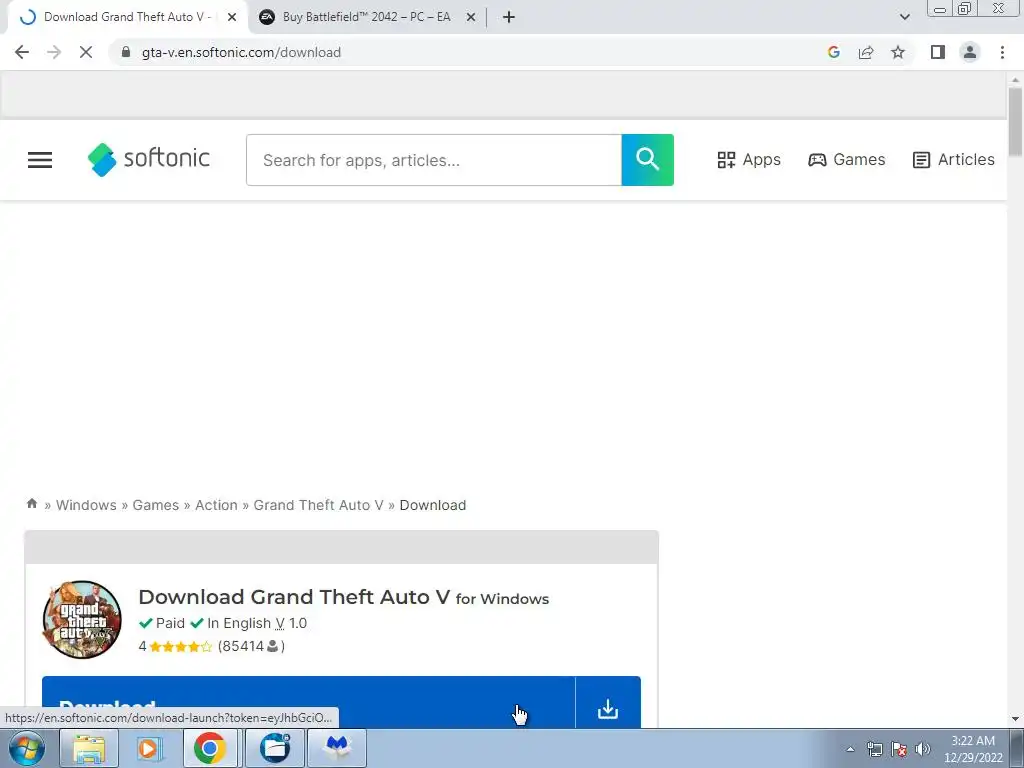This screenshot has height=768, width=1024.
Task: Switch to Buy Battlefield 2042 tab
Action: [366, 17]
